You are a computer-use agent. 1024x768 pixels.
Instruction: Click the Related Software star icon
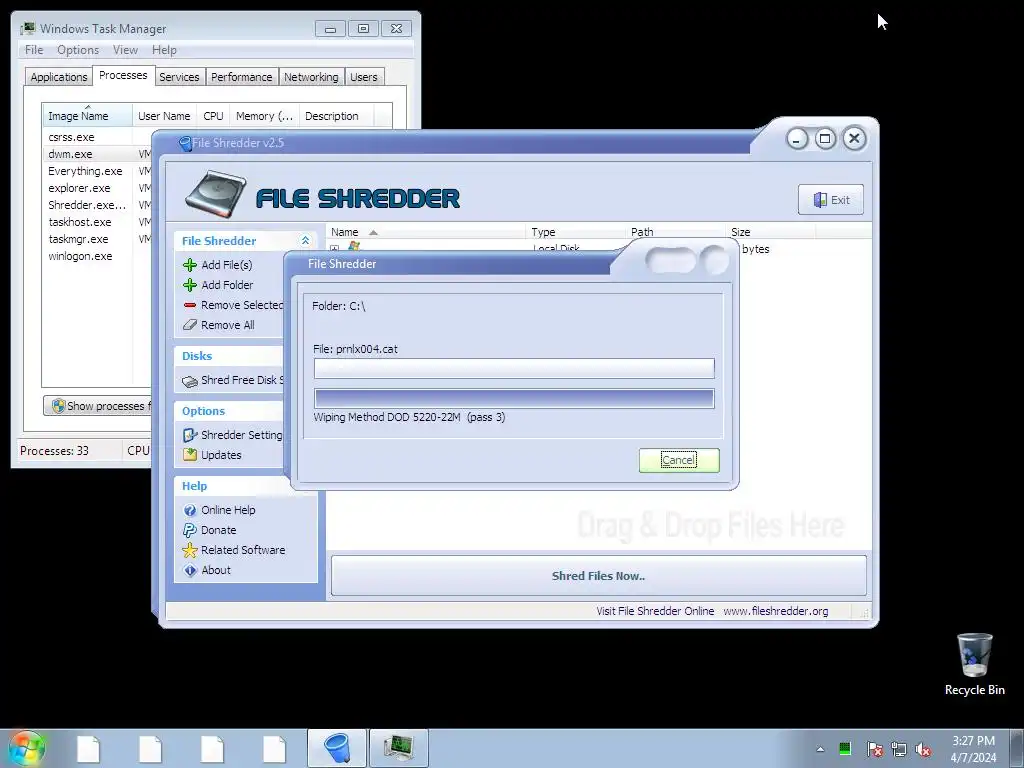click(190, 550)
